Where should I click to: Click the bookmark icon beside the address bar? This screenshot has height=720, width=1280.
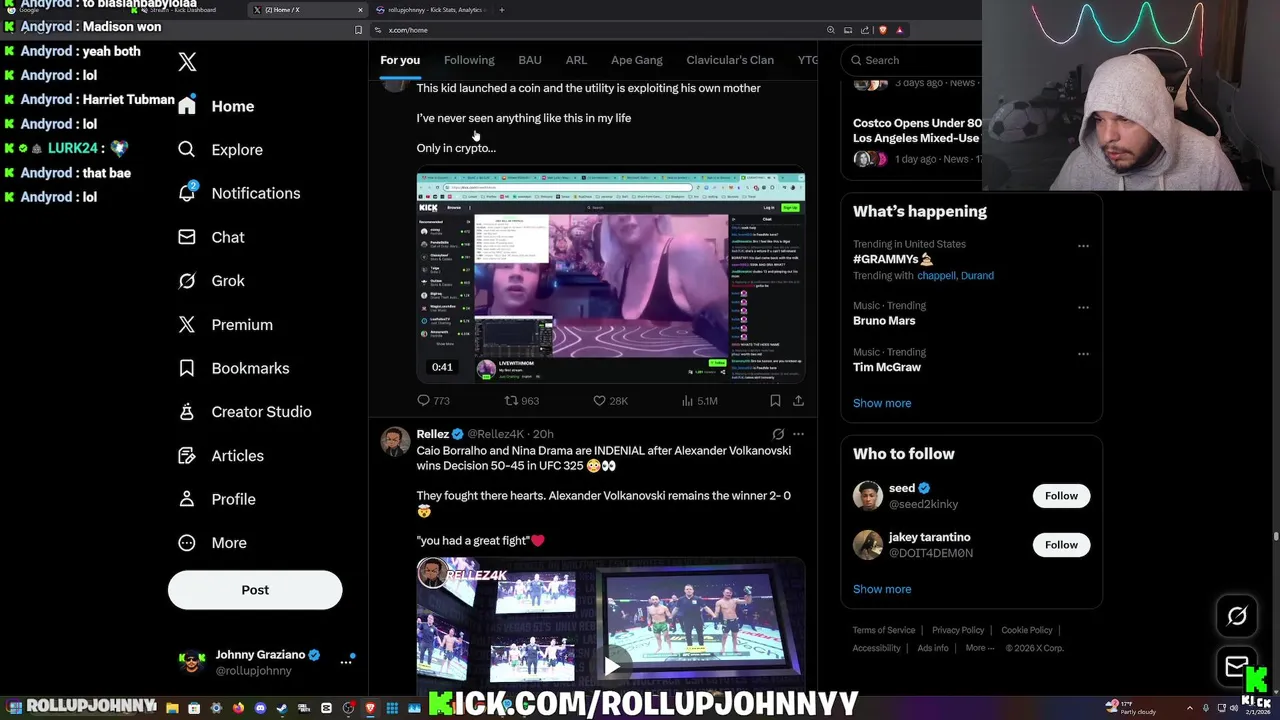[358, 30]
